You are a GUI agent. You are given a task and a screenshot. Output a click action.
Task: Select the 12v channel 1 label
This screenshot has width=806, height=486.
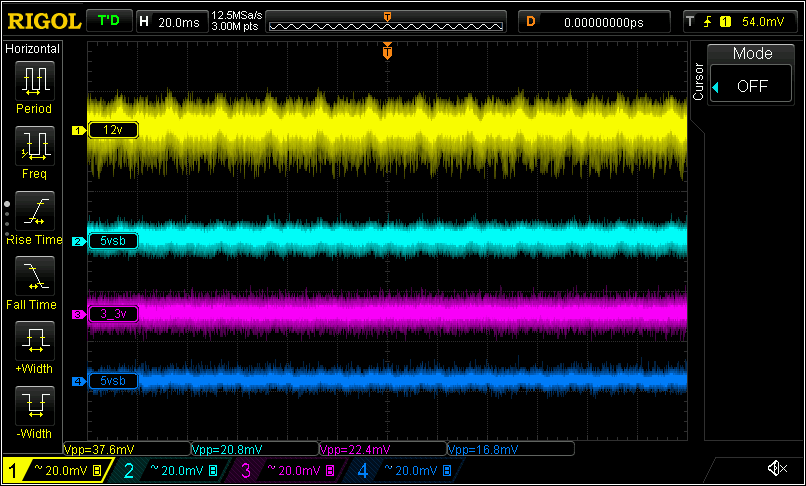point(113,130)
